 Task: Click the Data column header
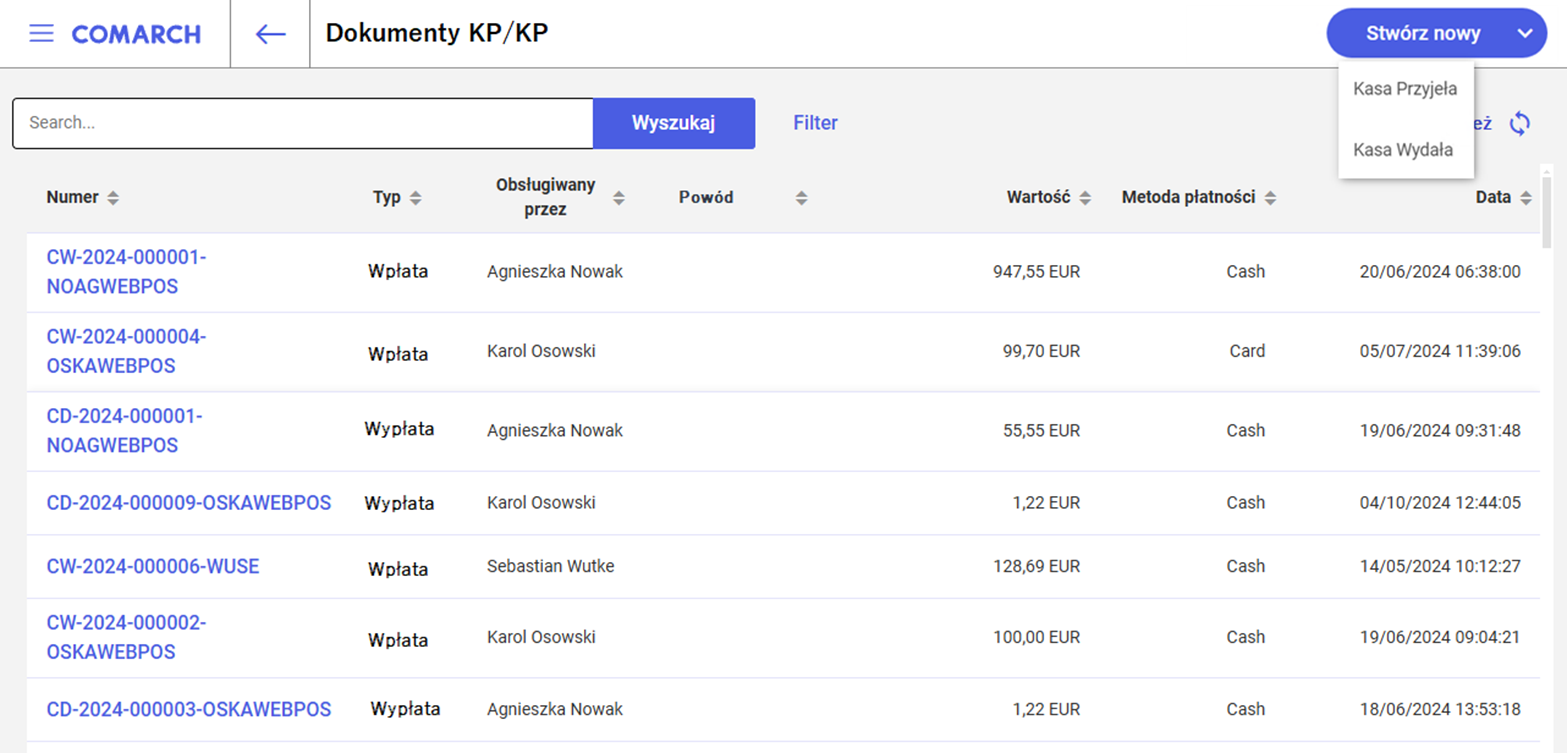(x=1493, y=198)
